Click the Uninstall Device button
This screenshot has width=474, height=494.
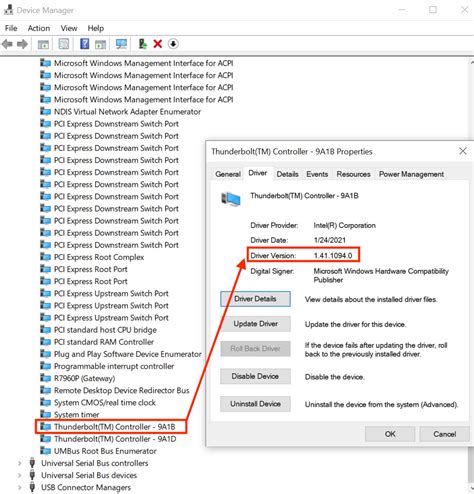point(255,404)
